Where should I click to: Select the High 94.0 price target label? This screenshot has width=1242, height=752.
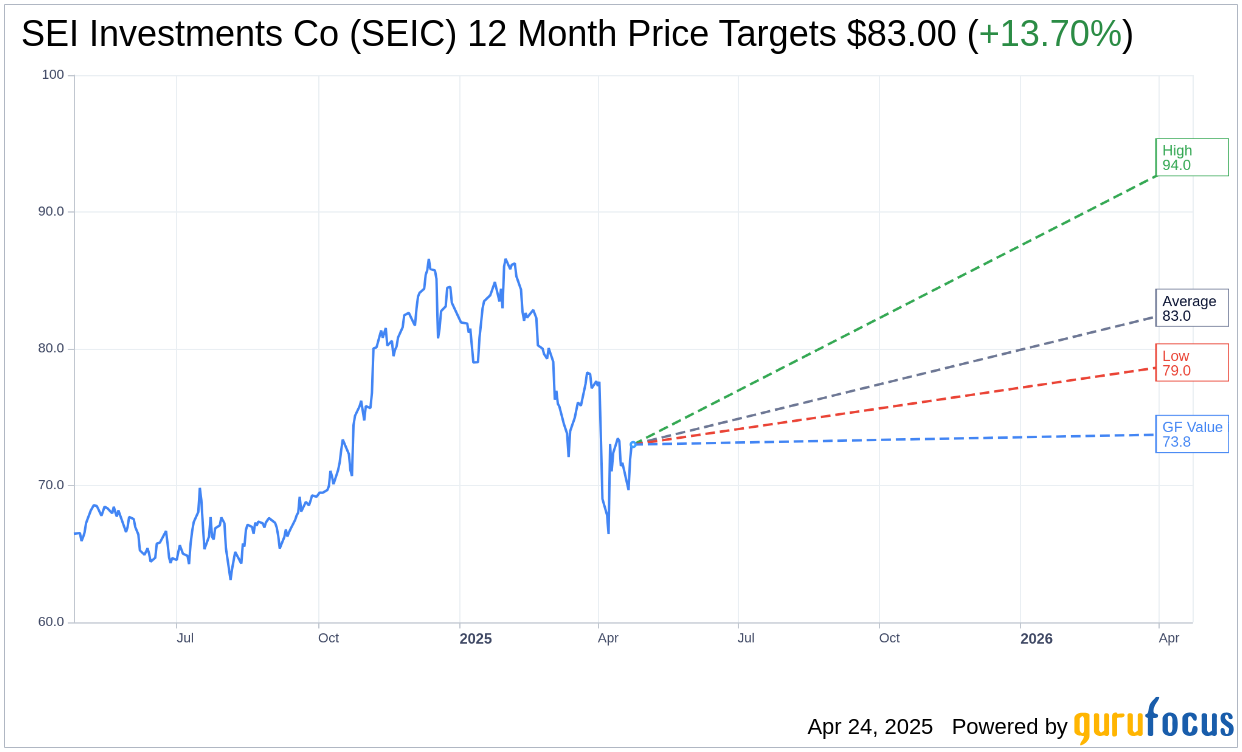click(x=1191, y=158)
